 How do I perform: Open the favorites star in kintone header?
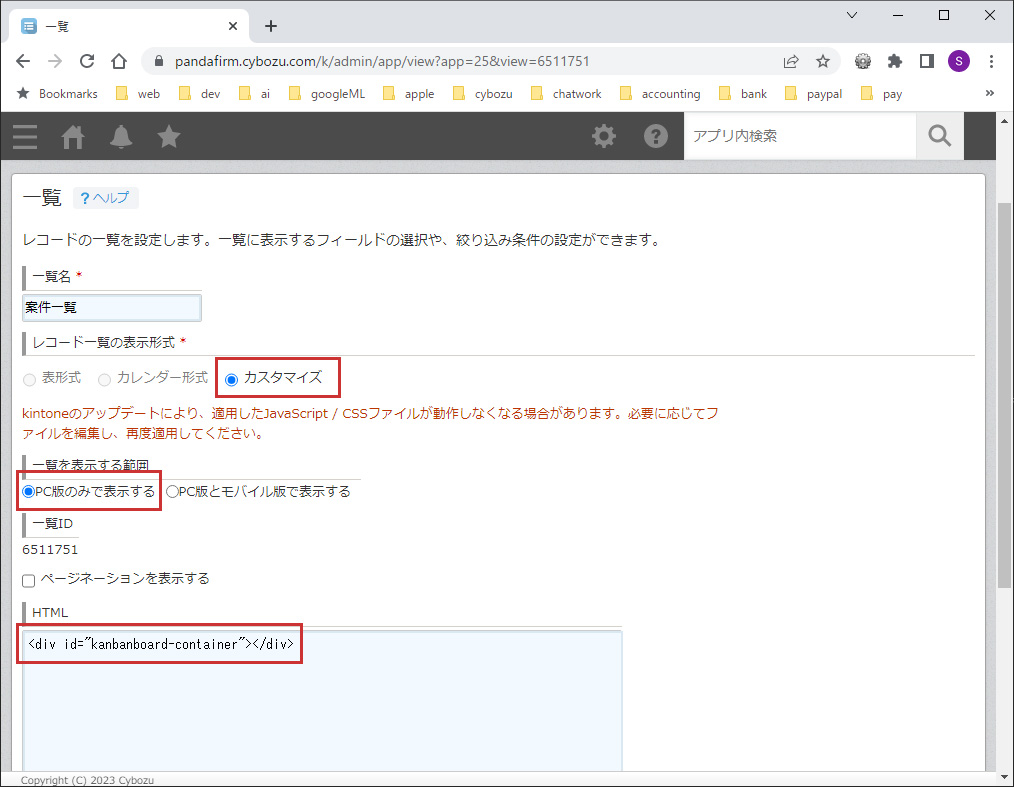(169, 136)
